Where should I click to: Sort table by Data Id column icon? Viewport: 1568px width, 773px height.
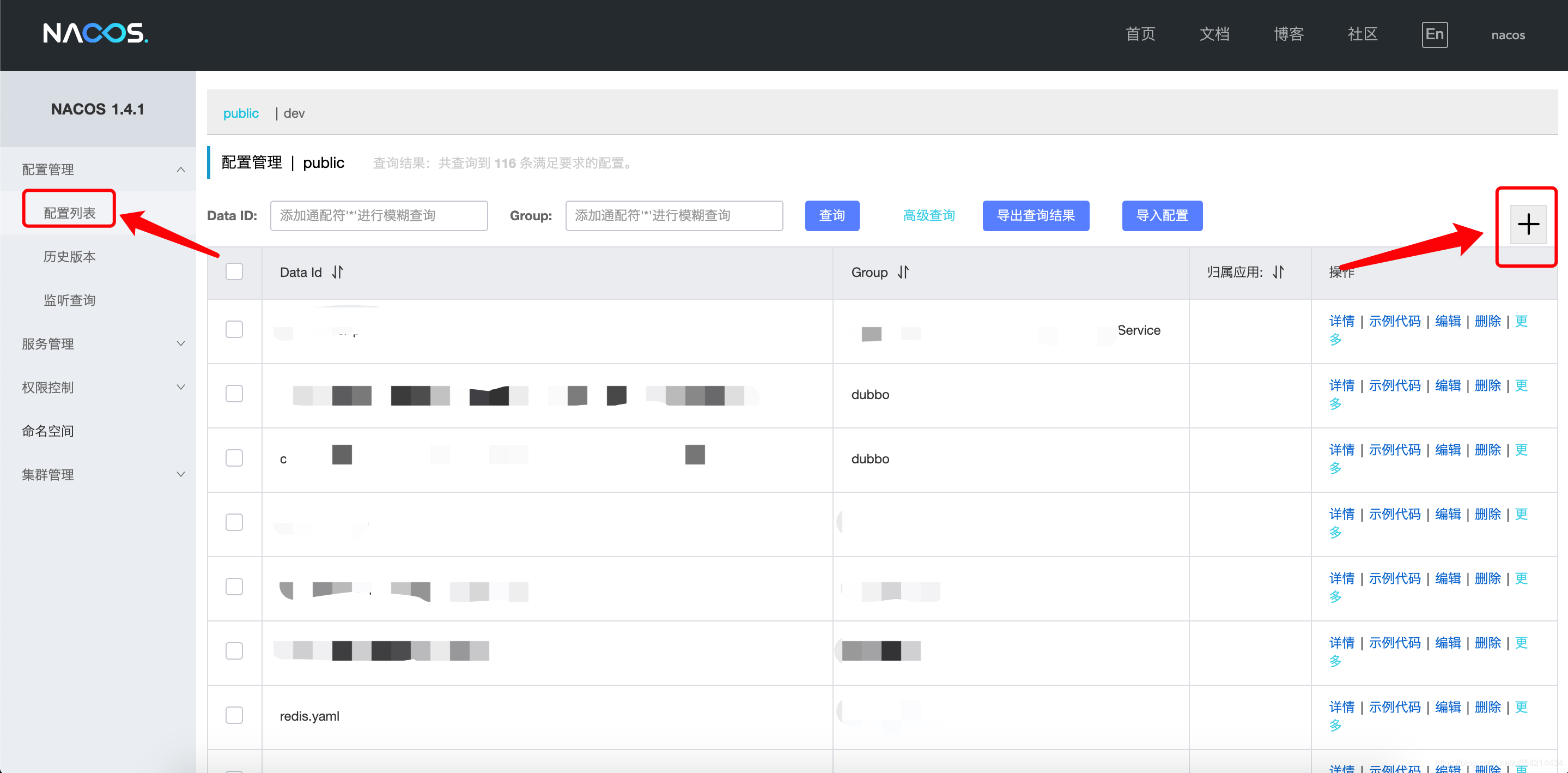(x=337, y=272)
